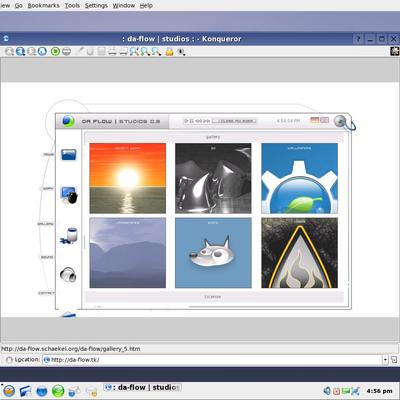Open the Tools menu
Image resolution: width=400 pixels, height=400 pixels.
click(72, 6)
